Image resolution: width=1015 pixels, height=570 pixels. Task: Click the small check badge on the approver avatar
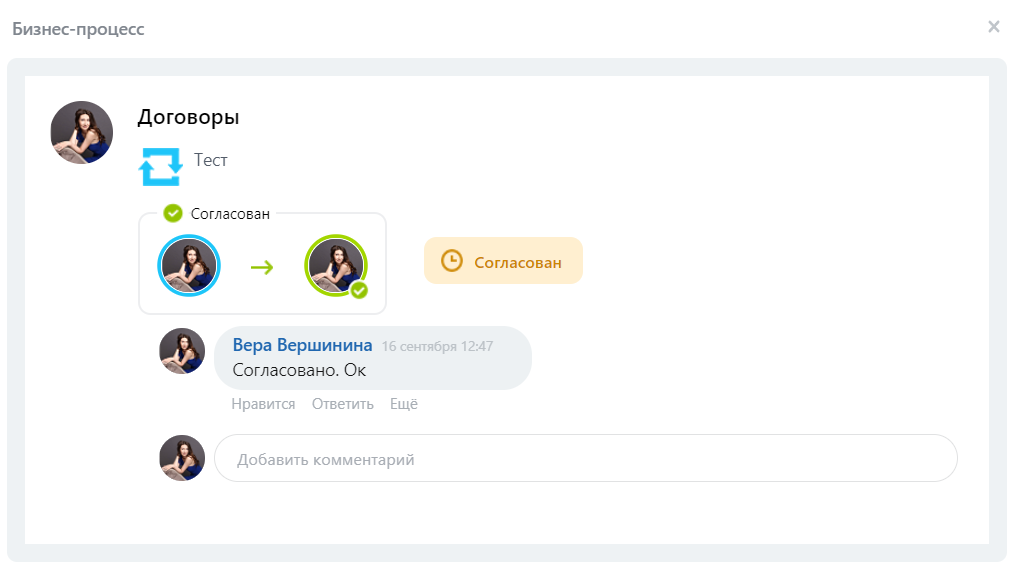359,290
